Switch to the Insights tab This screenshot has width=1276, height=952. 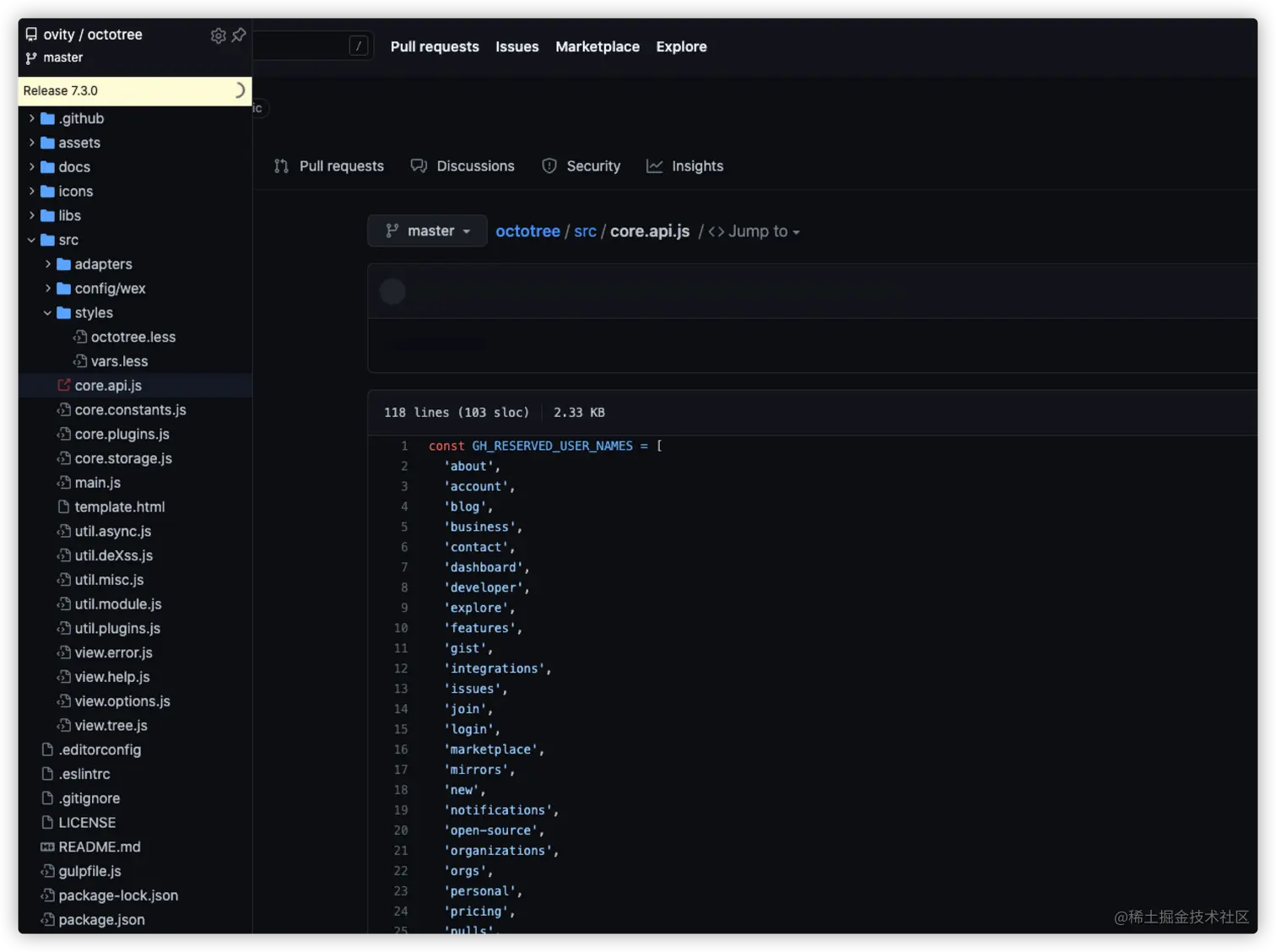tap(685, 166)
